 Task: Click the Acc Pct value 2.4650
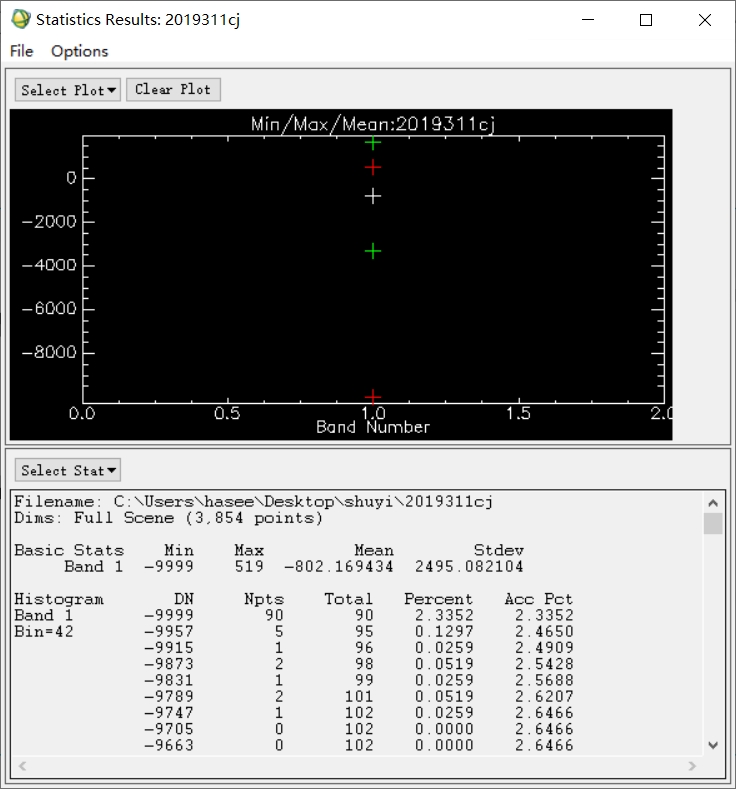pyautogui.click(x=544, y=632)
